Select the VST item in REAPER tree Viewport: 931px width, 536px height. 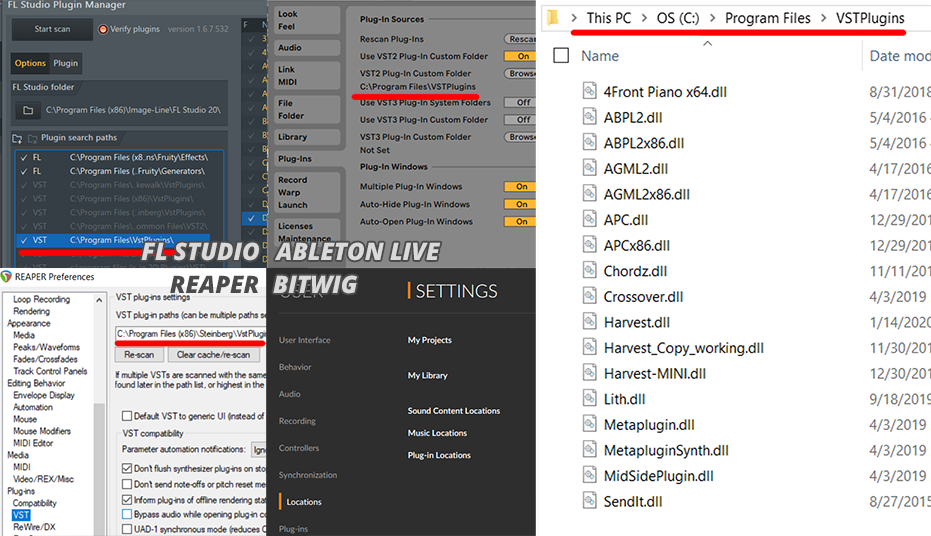coord(21,515)
